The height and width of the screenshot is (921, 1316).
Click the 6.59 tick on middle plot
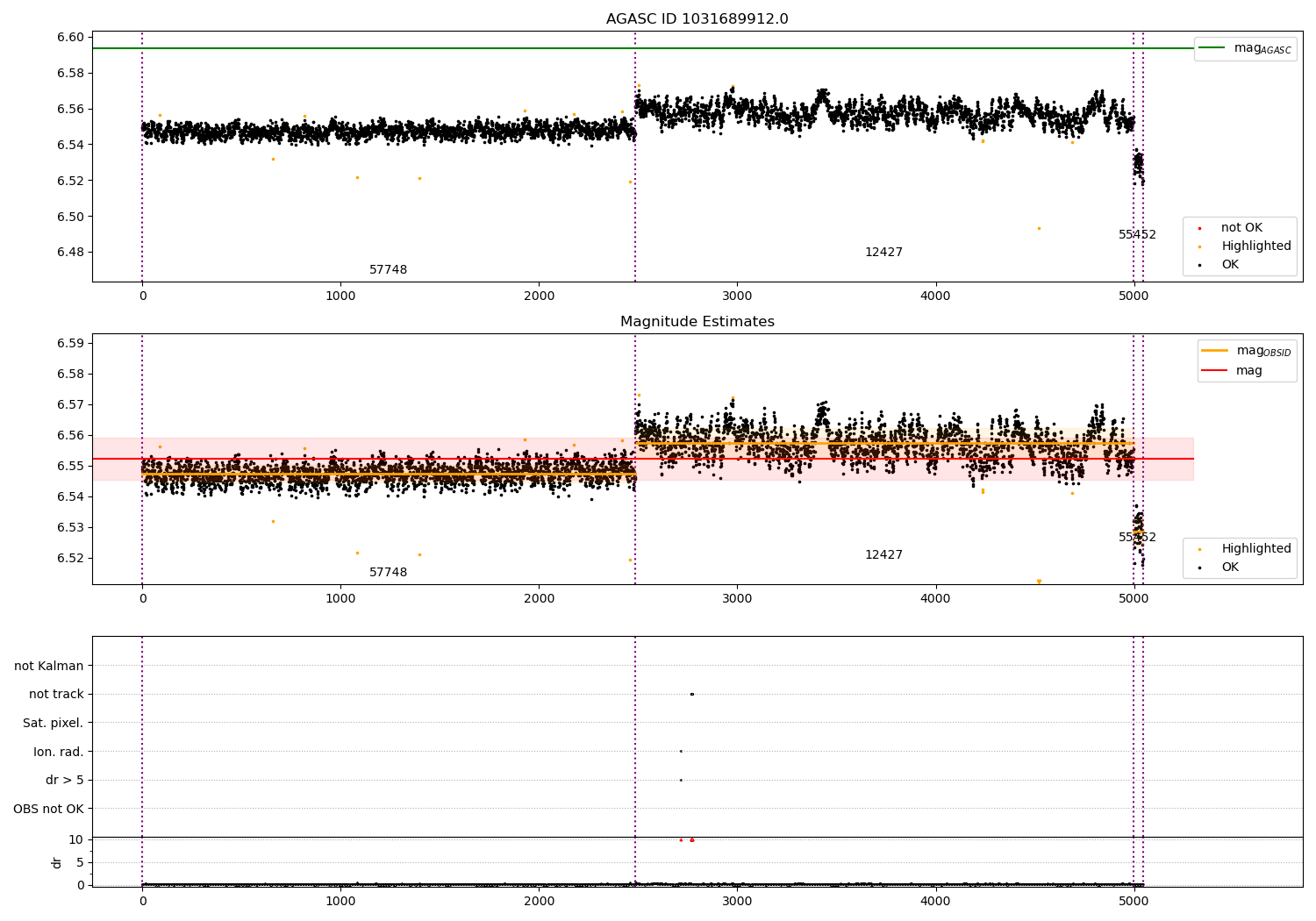tap(70, 343)
